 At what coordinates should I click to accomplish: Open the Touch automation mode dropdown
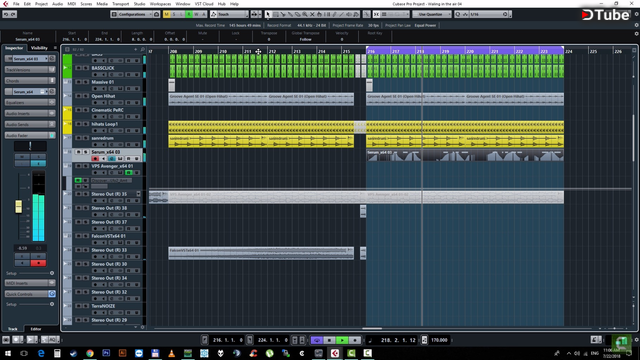[229, 14]
